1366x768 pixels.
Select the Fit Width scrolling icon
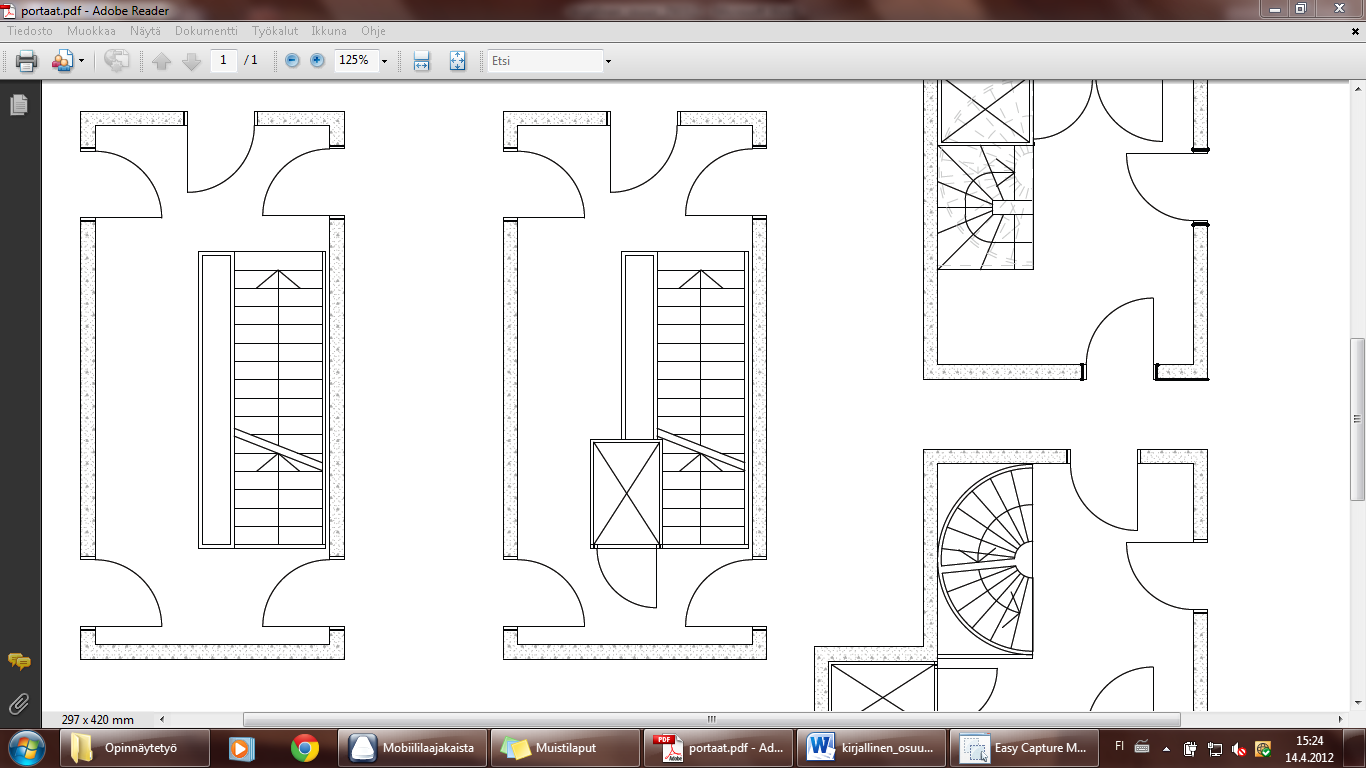coord(421,61)
